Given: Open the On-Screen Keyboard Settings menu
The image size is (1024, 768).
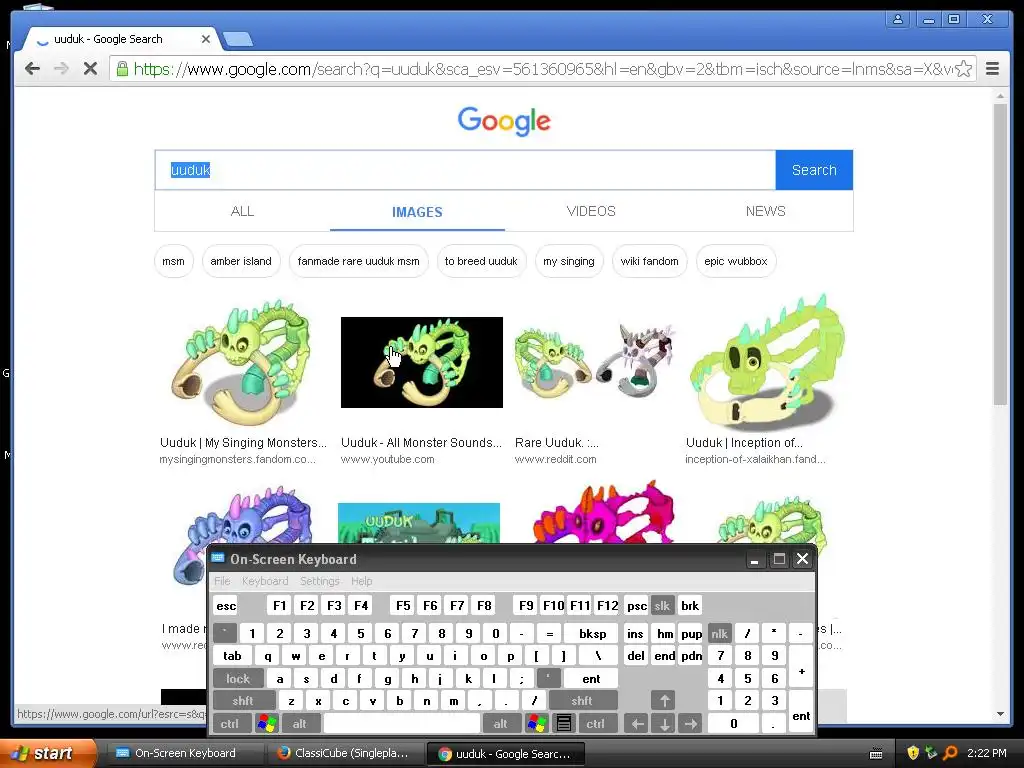Looking at the screenshot, I should (x=319, y=581).
